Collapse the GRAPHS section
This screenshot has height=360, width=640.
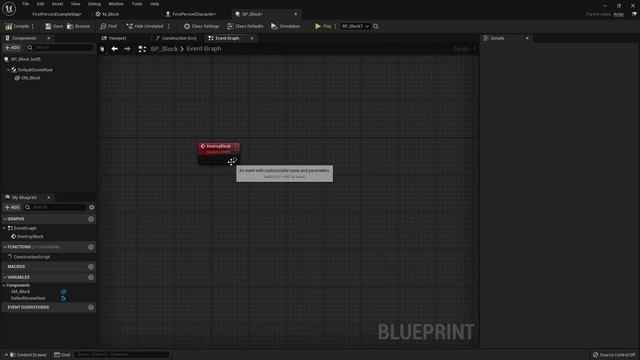coord(5,219)
